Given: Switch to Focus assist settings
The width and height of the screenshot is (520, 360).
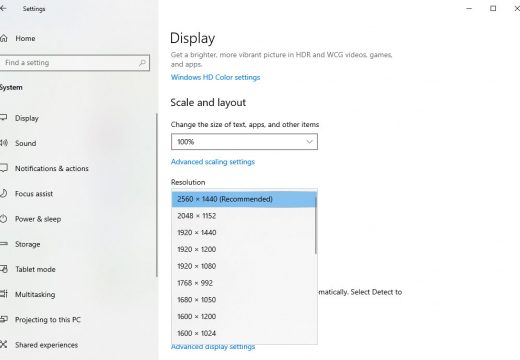Looking at the screenshot, I should pos(34,194).
